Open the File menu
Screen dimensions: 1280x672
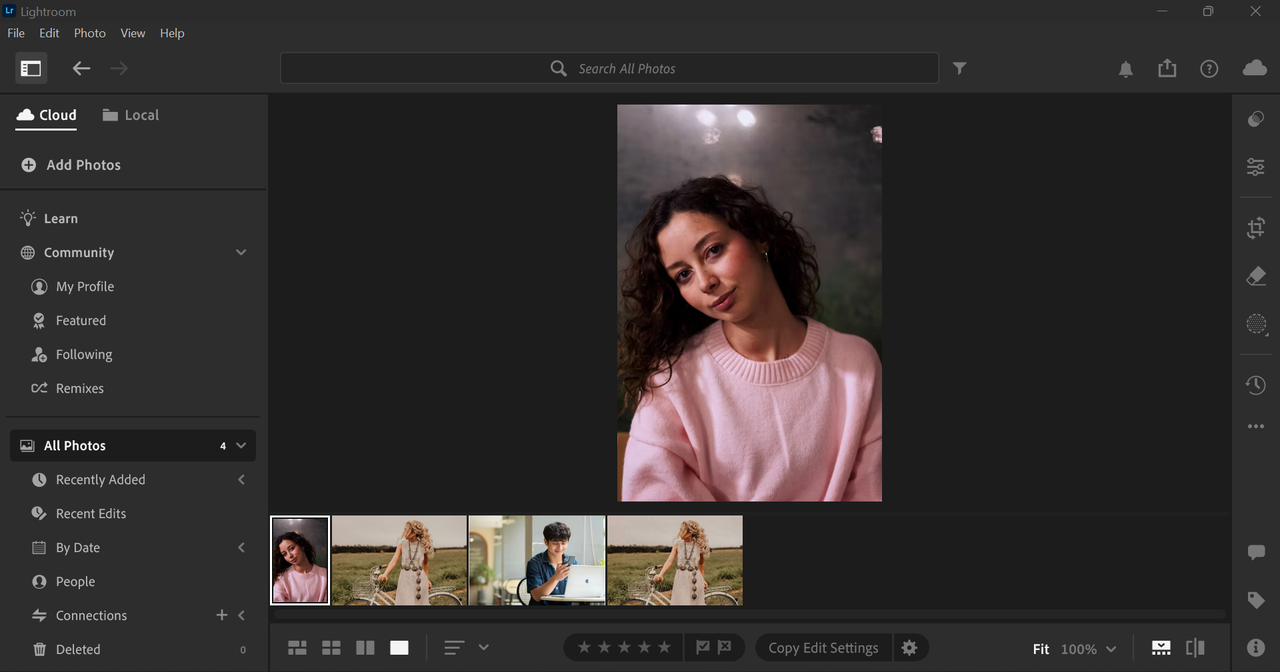(x=16, y=33)
